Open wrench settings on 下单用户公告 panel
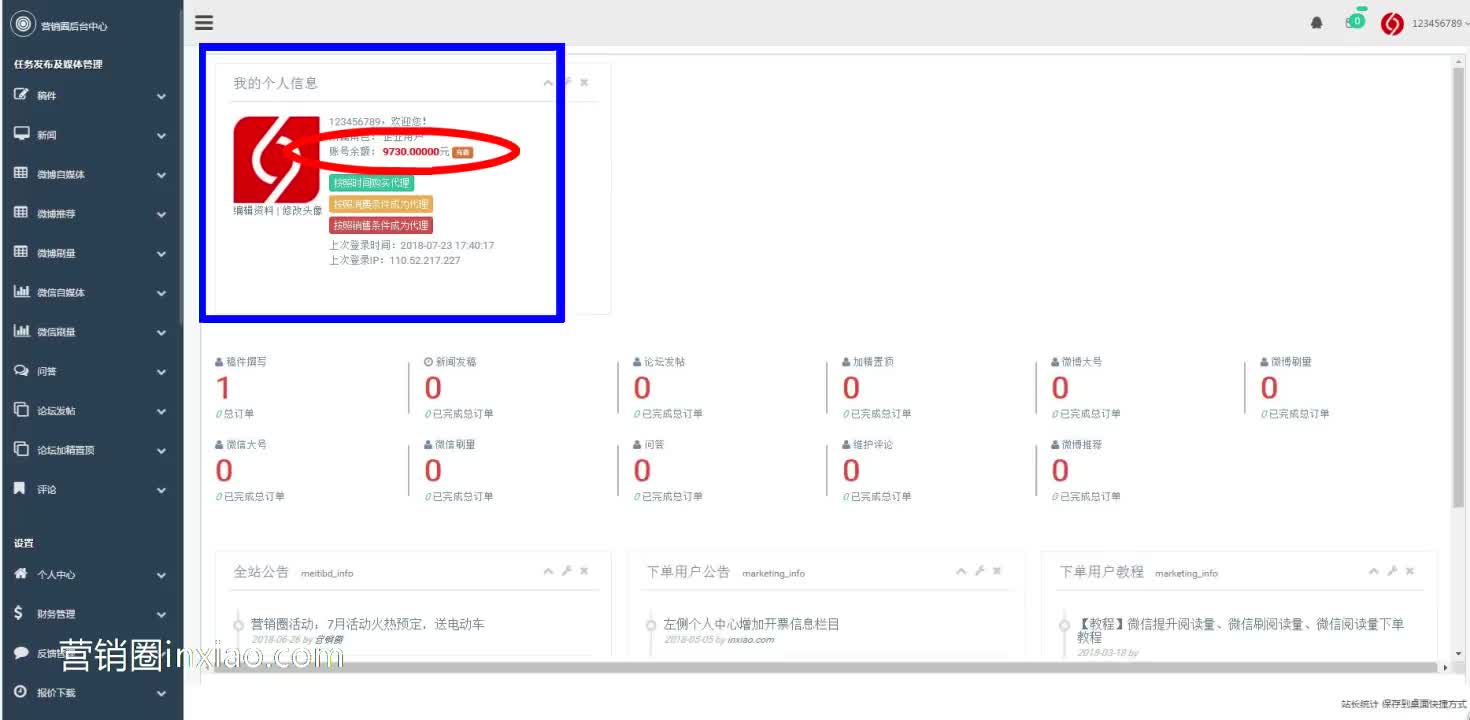Image resolution: width=1470 pixels, height=720 pixels. click(x=980, y=571)
